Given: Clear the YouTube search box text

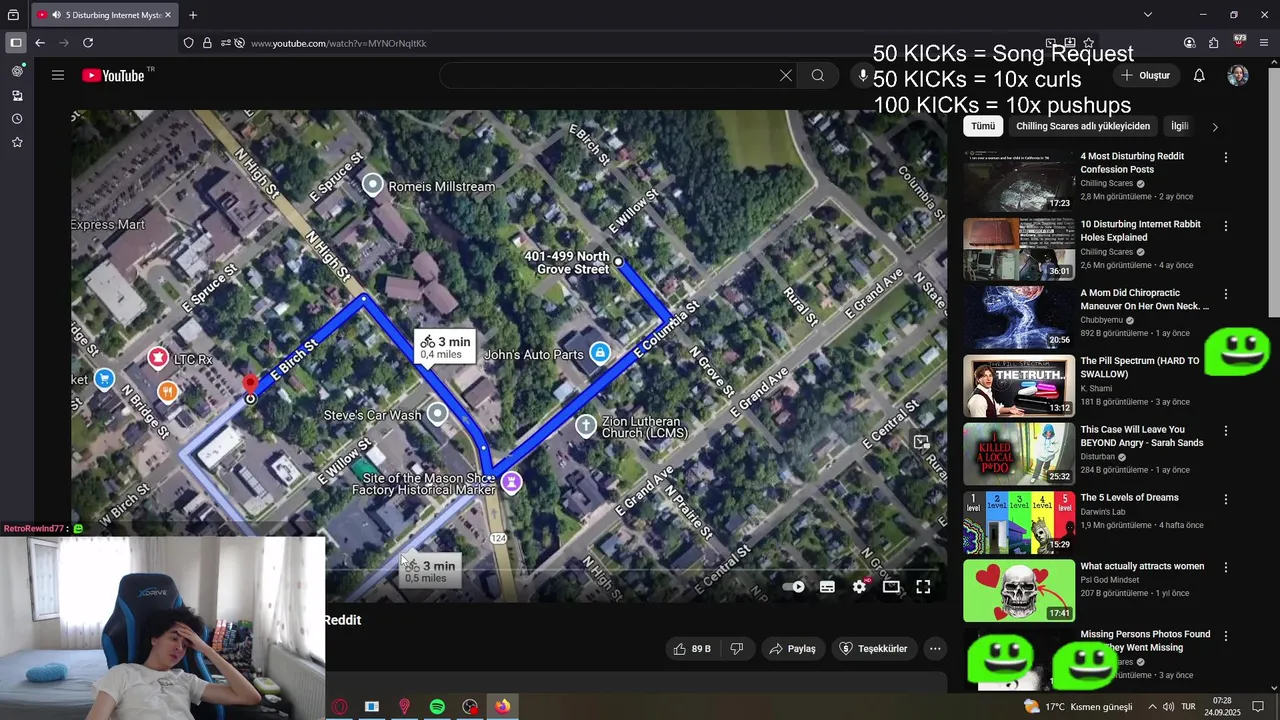Looking at the screenshot, I should (x=785, y=76).
